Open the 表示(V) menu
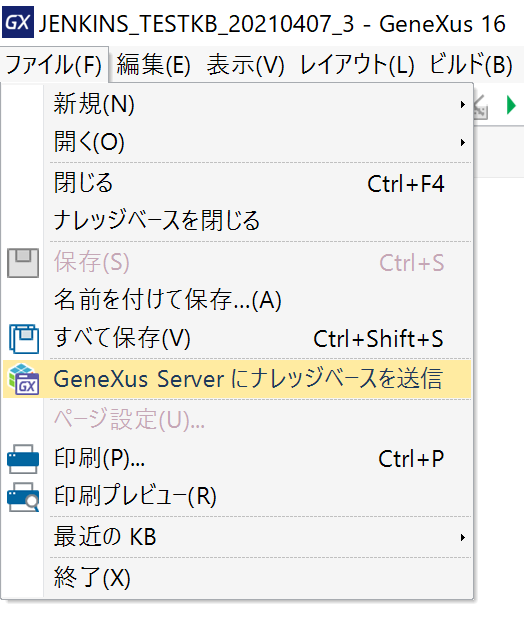 246,65
